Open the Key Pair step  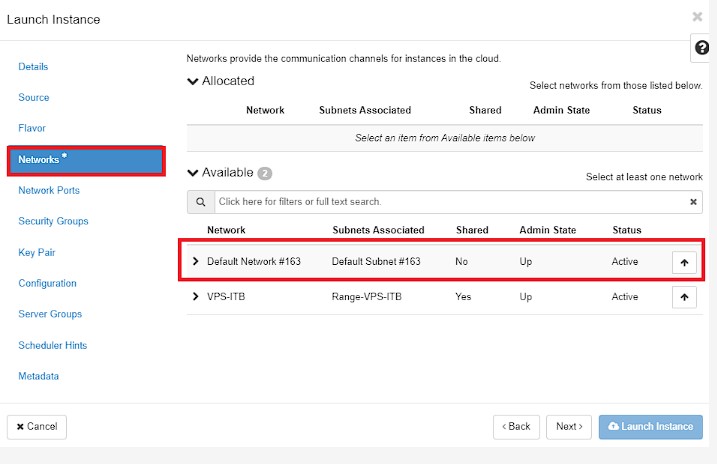[x=37, y=252]
